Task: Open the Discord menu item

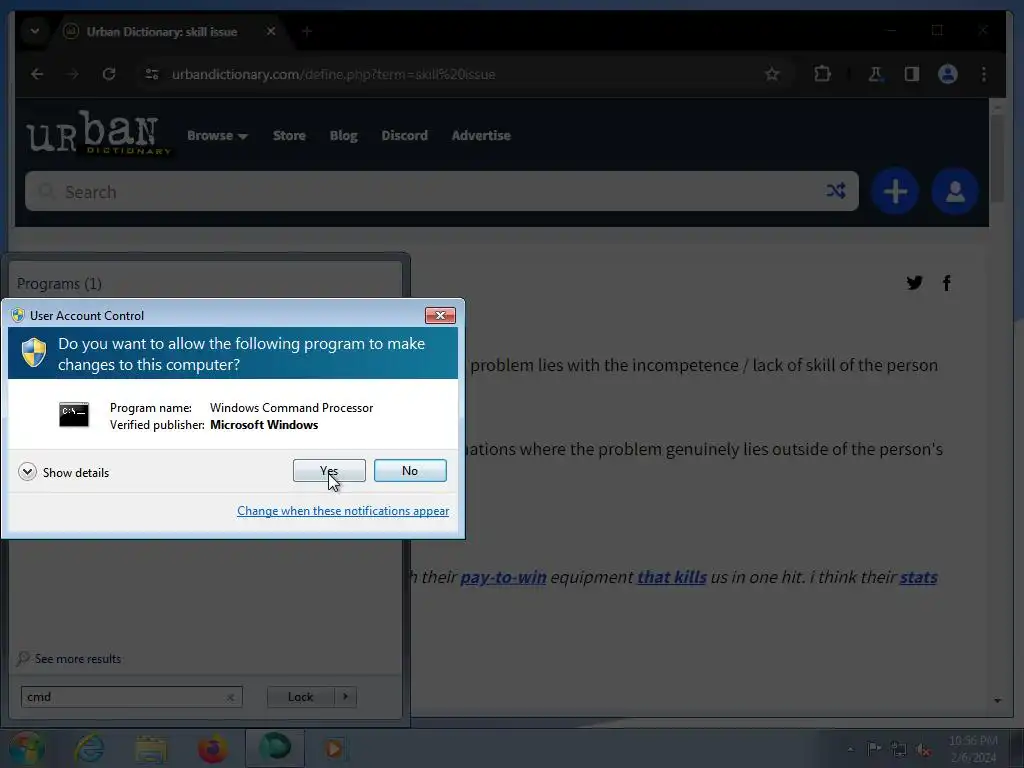Action: tap(404, 135)
